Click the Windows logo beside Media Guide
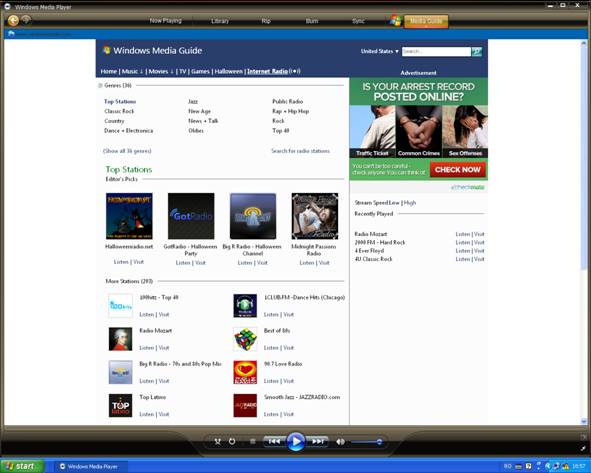 (x=395, y=21)
